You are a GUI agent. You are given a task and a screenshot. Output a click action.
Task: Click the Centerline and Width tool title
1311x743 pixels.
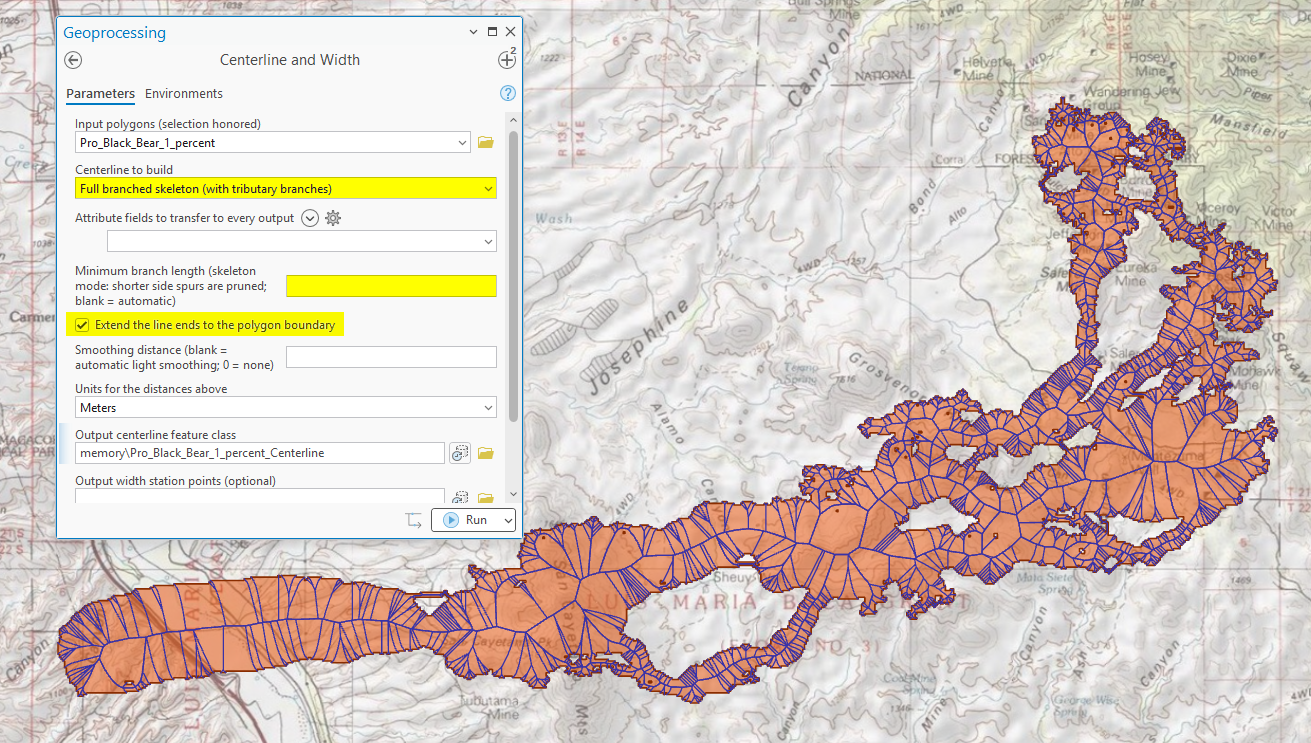pos(290,60)
